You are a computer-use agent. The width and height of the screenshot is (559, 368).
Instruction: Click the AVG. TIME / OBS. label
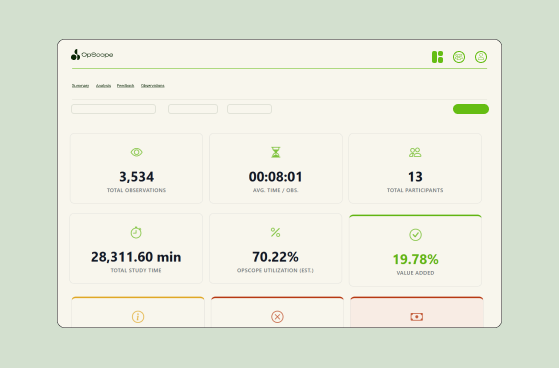point(276,190)
